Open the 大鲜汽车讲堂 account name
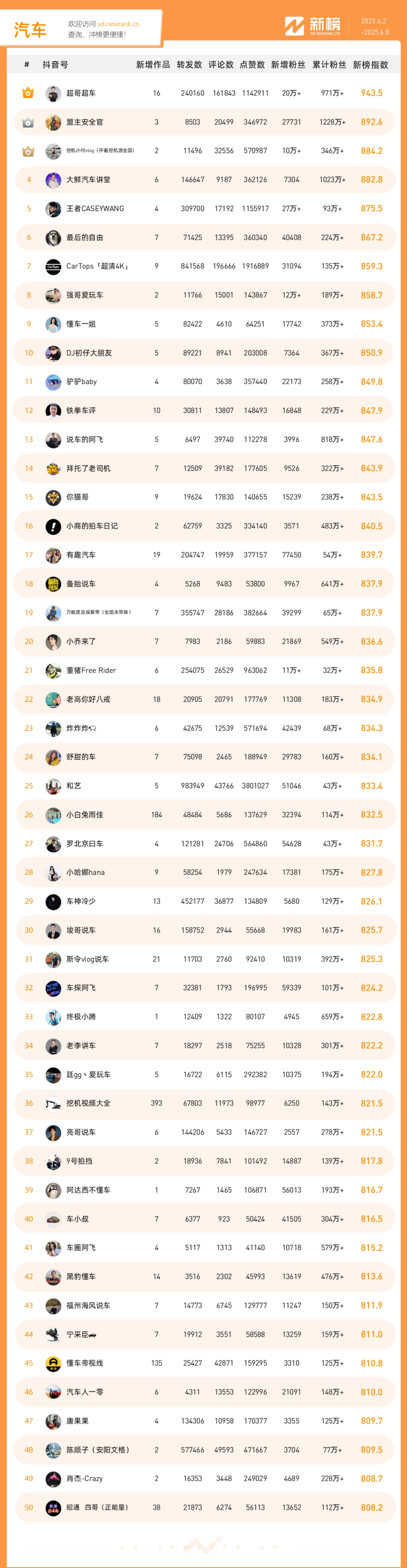 [88, 180]
